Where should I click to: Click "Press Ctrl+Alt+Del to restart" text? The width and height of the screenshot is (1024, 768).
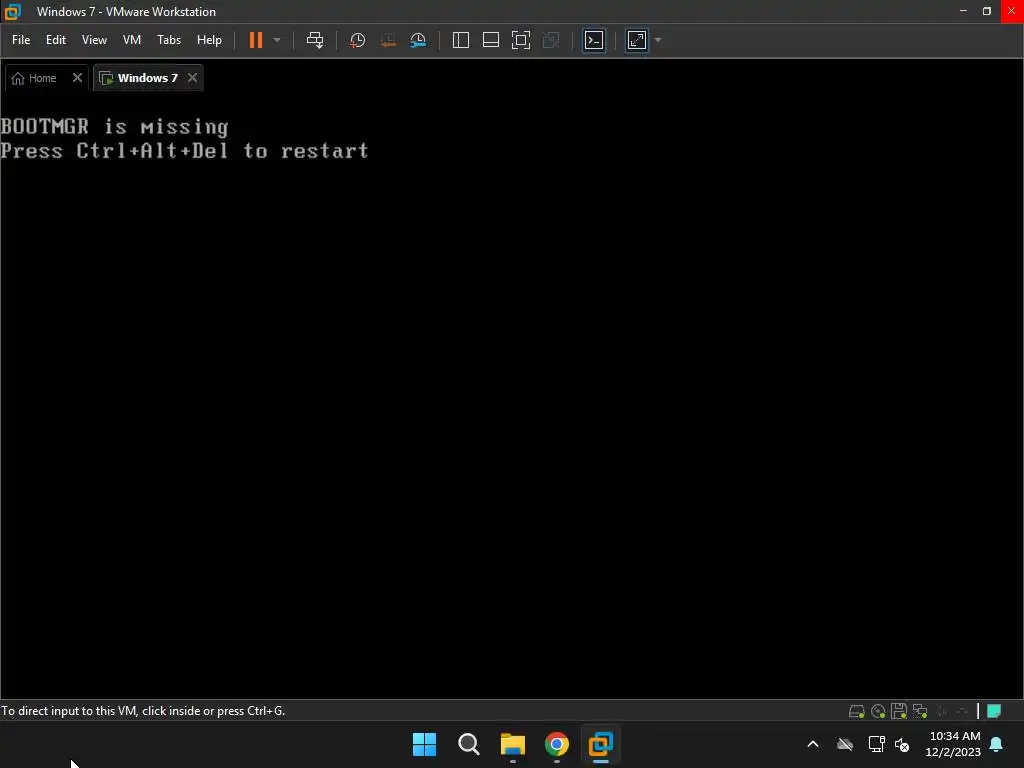tap(185, 151)
